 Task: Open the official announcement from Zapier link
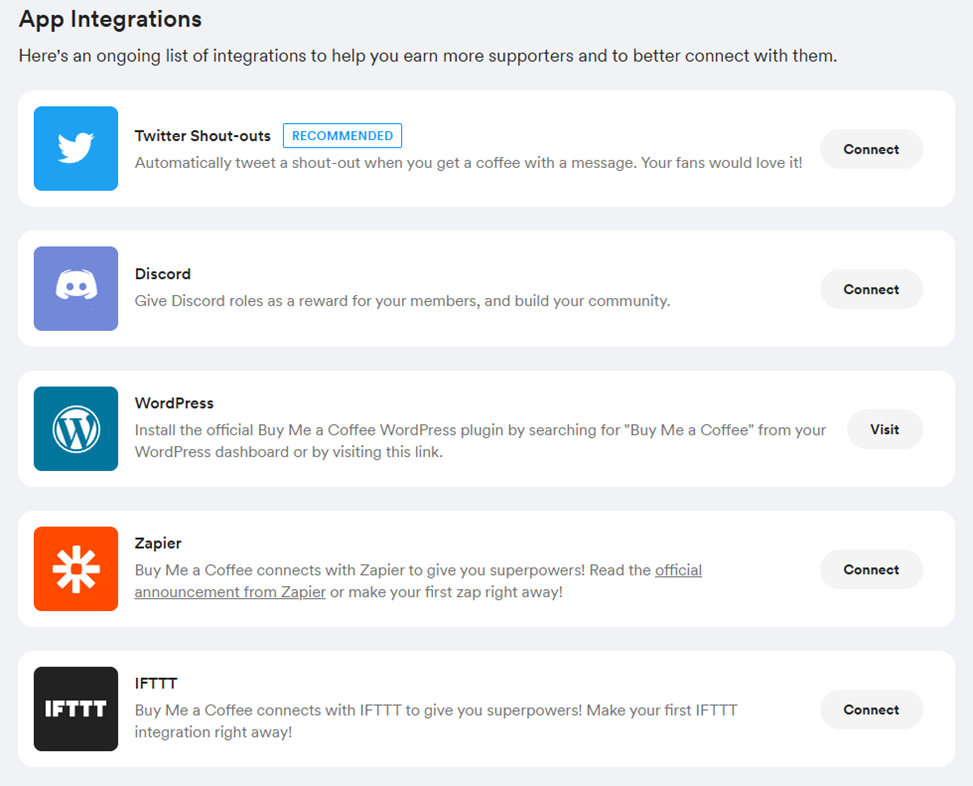[x=230, y=592]
